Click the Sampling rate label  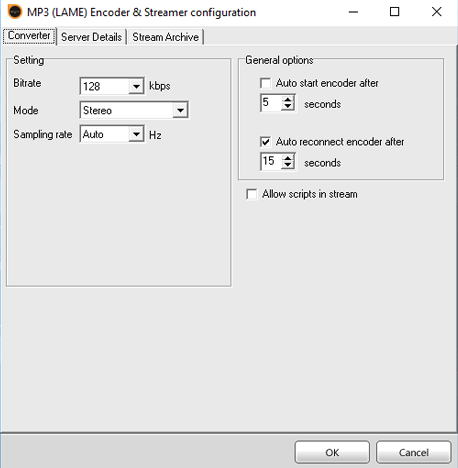tap(43, 134)
